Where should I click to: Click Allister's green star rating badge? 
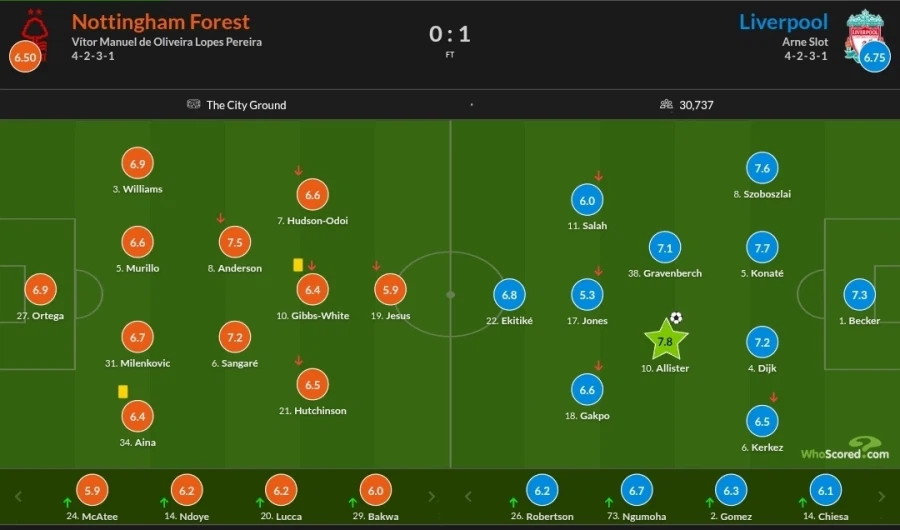pos(665,341)
